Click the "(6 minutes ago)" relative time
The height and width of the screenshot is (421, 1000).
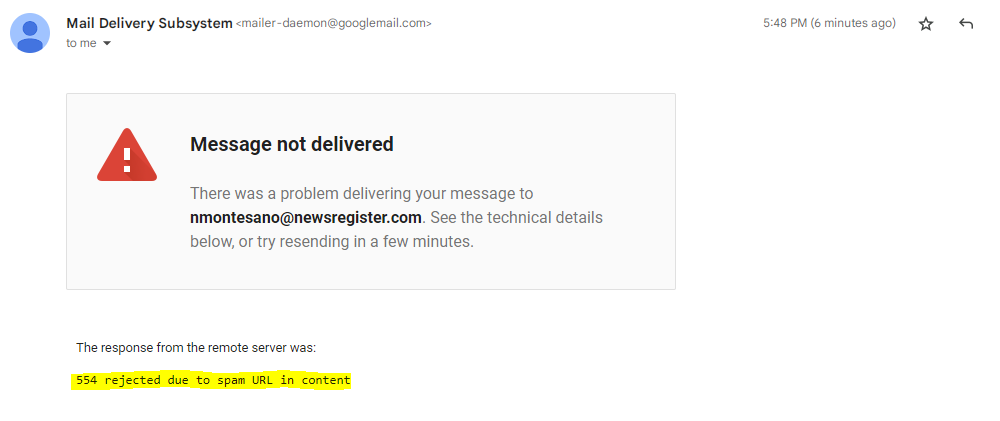click(x=853, y=24)
